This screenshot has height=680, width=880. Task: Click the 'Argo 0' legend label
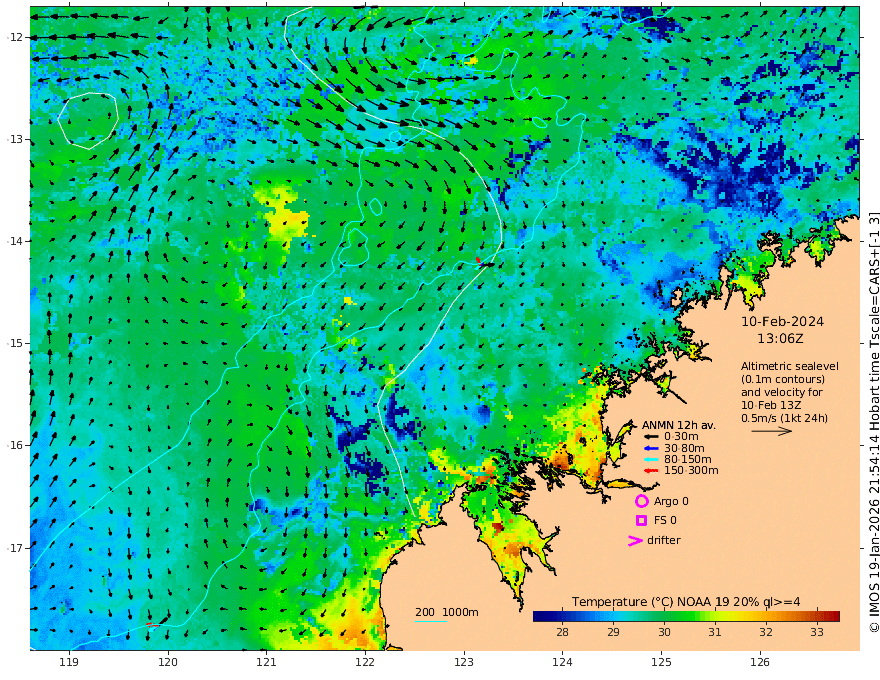click(x=671, y=501)
